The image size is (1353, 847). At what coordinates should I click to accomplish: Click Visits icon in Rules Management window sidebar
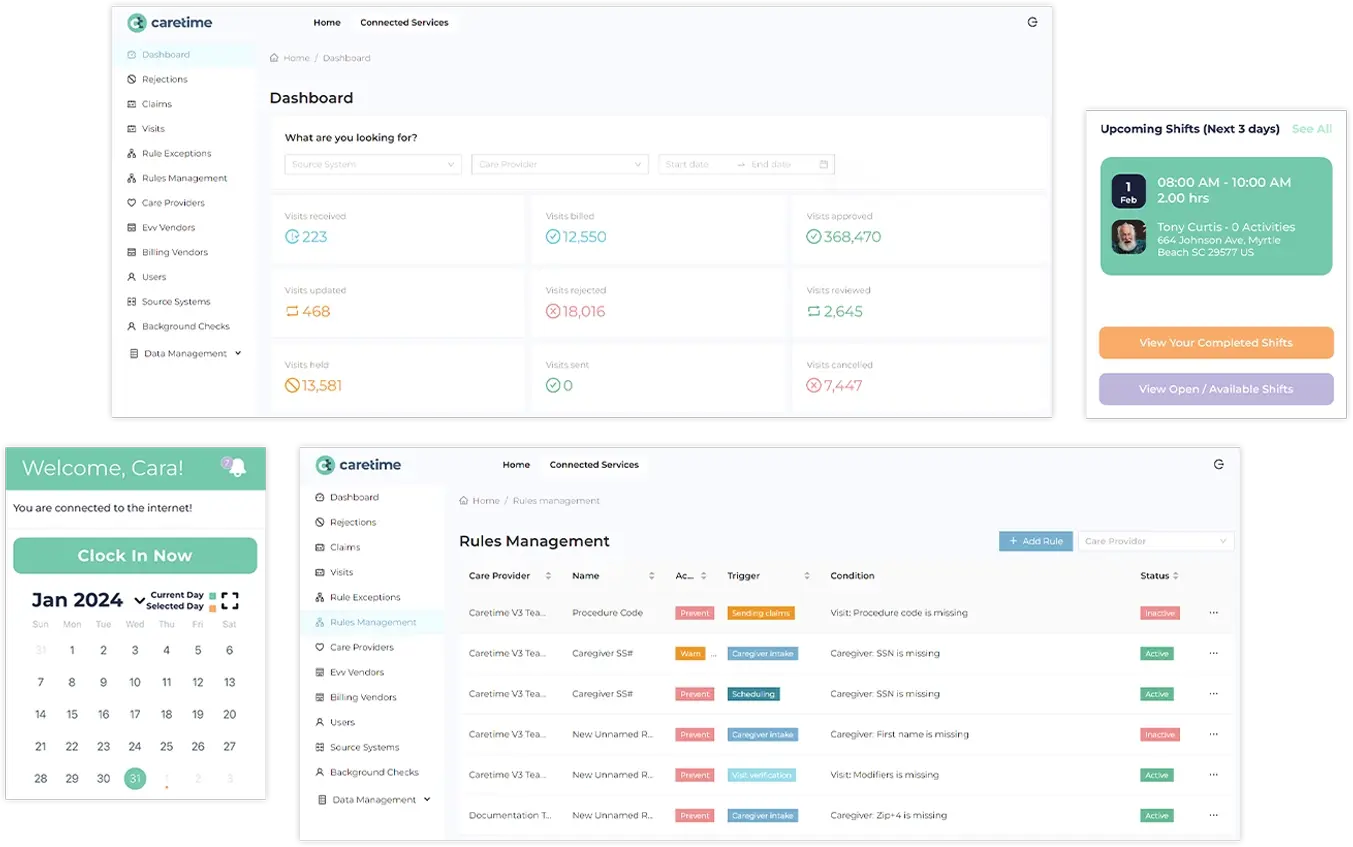(320, 572)
